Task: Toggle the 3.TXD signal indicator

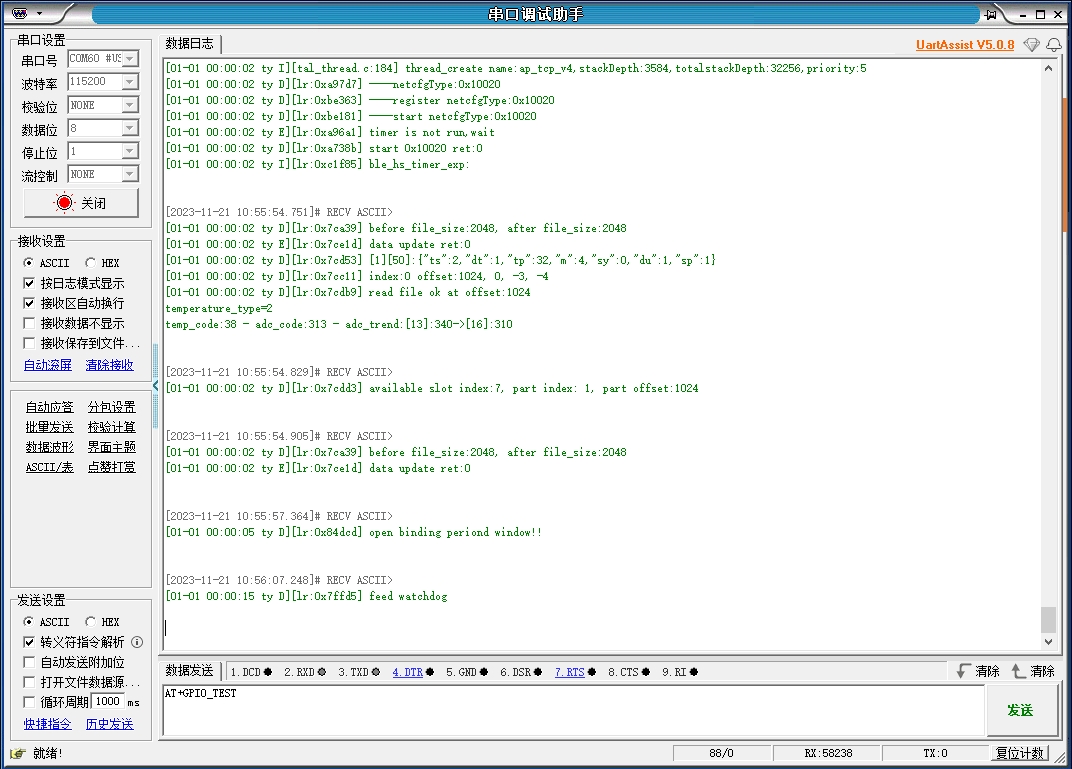Action: coord(375,672)
